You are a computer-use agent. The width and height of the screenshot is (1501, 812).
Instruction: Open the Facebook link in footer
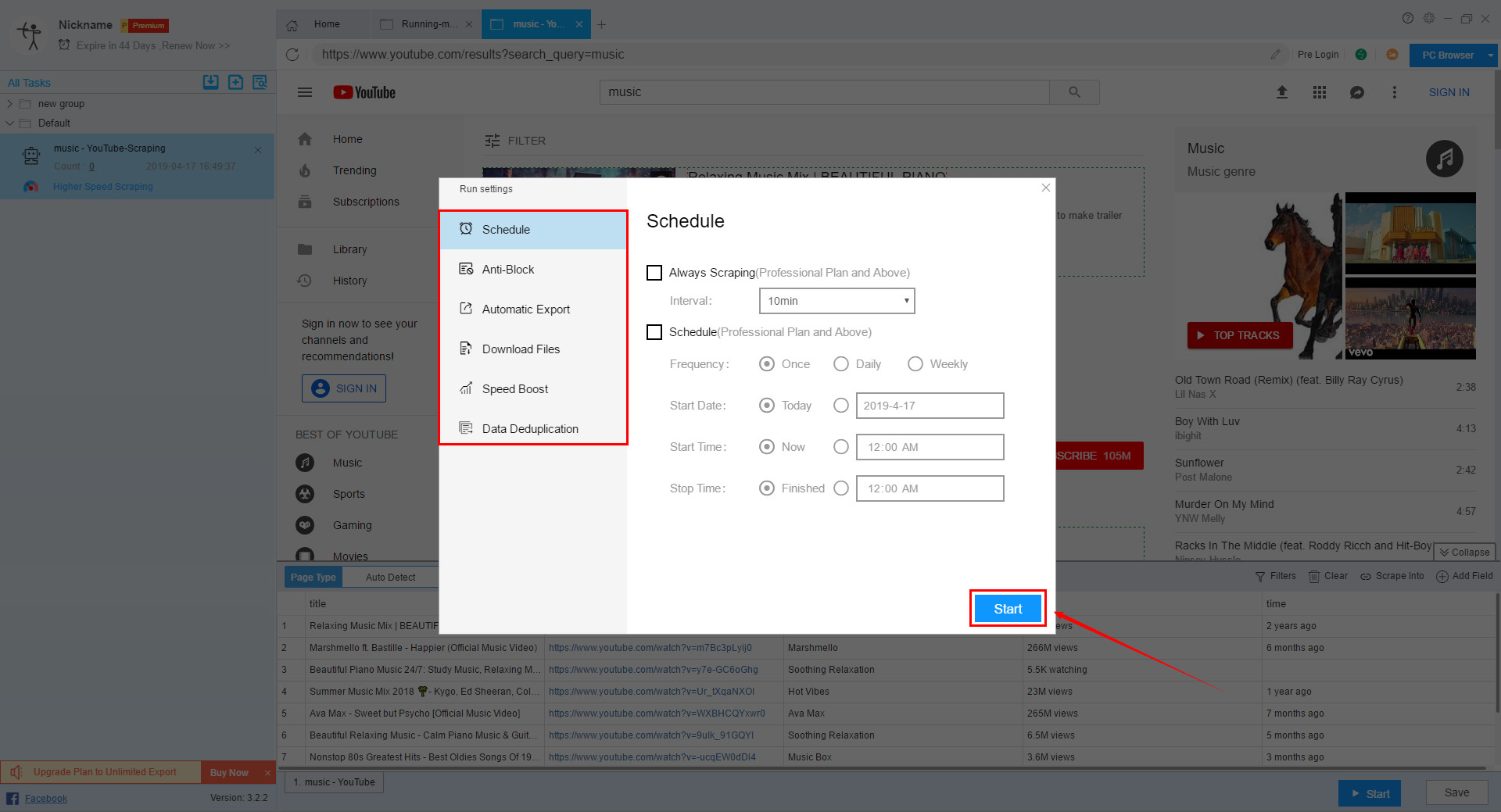[45, 799]
